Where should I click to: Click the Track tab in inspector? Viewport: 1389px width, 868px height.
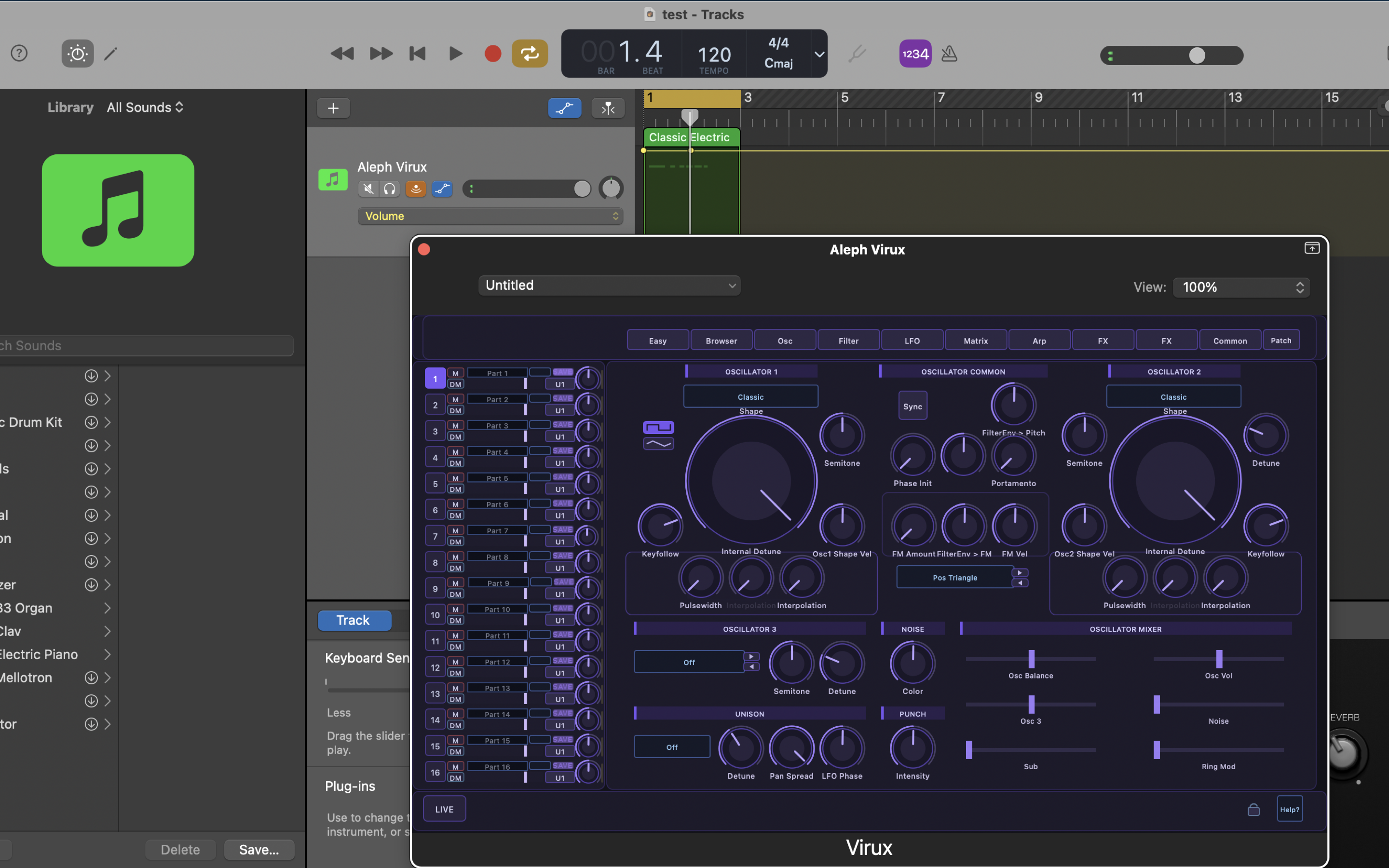[354, 620]
